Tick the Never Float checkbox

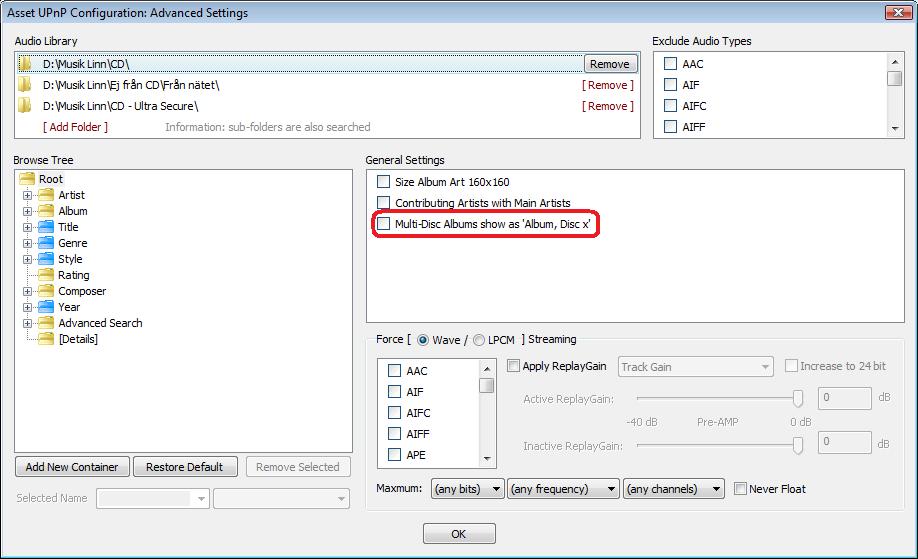[741, 488]
